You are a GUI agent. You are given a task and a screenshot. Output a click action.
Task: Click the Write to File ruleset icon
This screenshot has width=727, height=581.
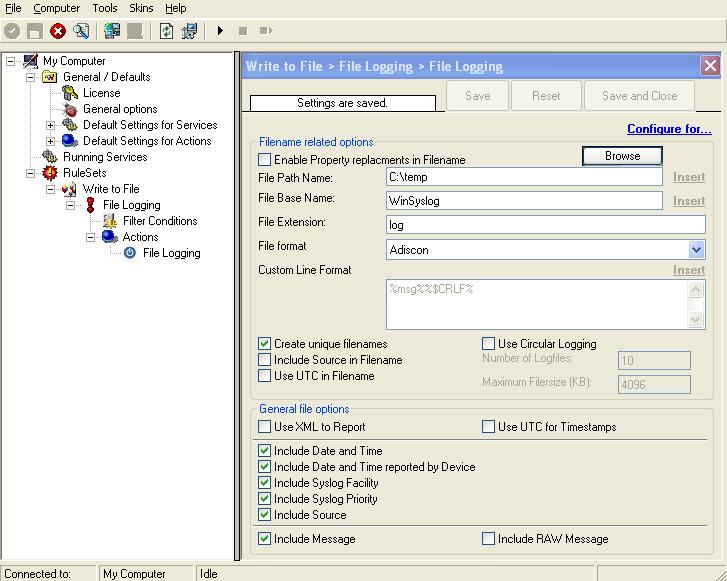[x=70, y=189]
